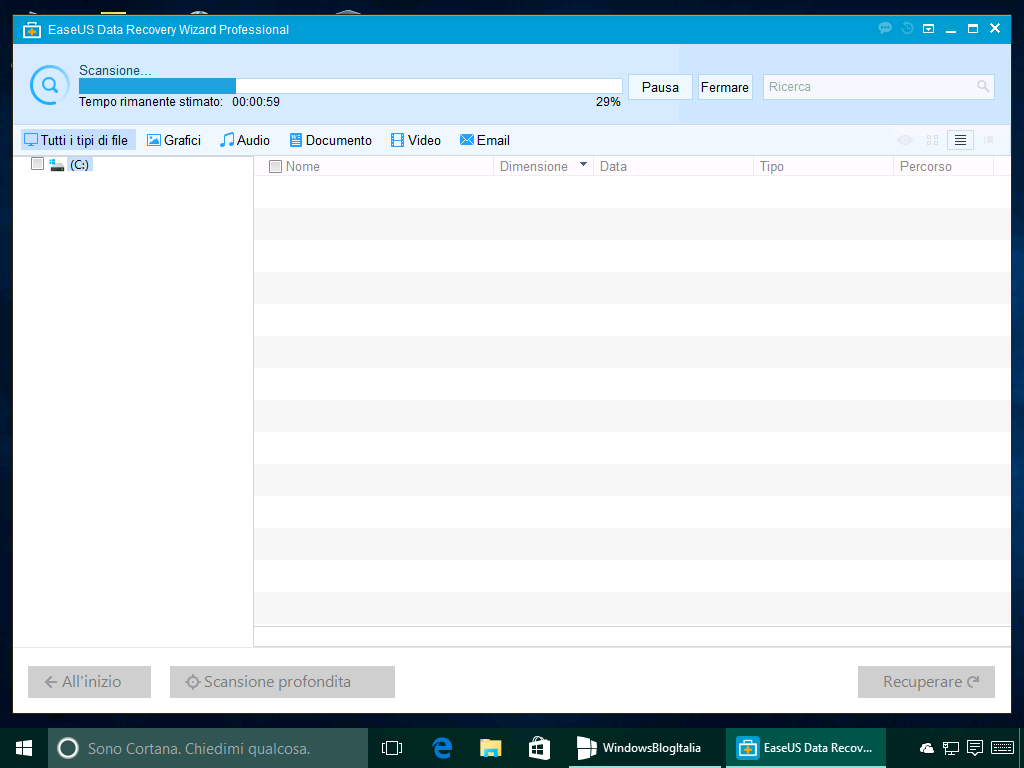Filter by Documento file type
Screen dimensions: 1024x768
point(331,140)
